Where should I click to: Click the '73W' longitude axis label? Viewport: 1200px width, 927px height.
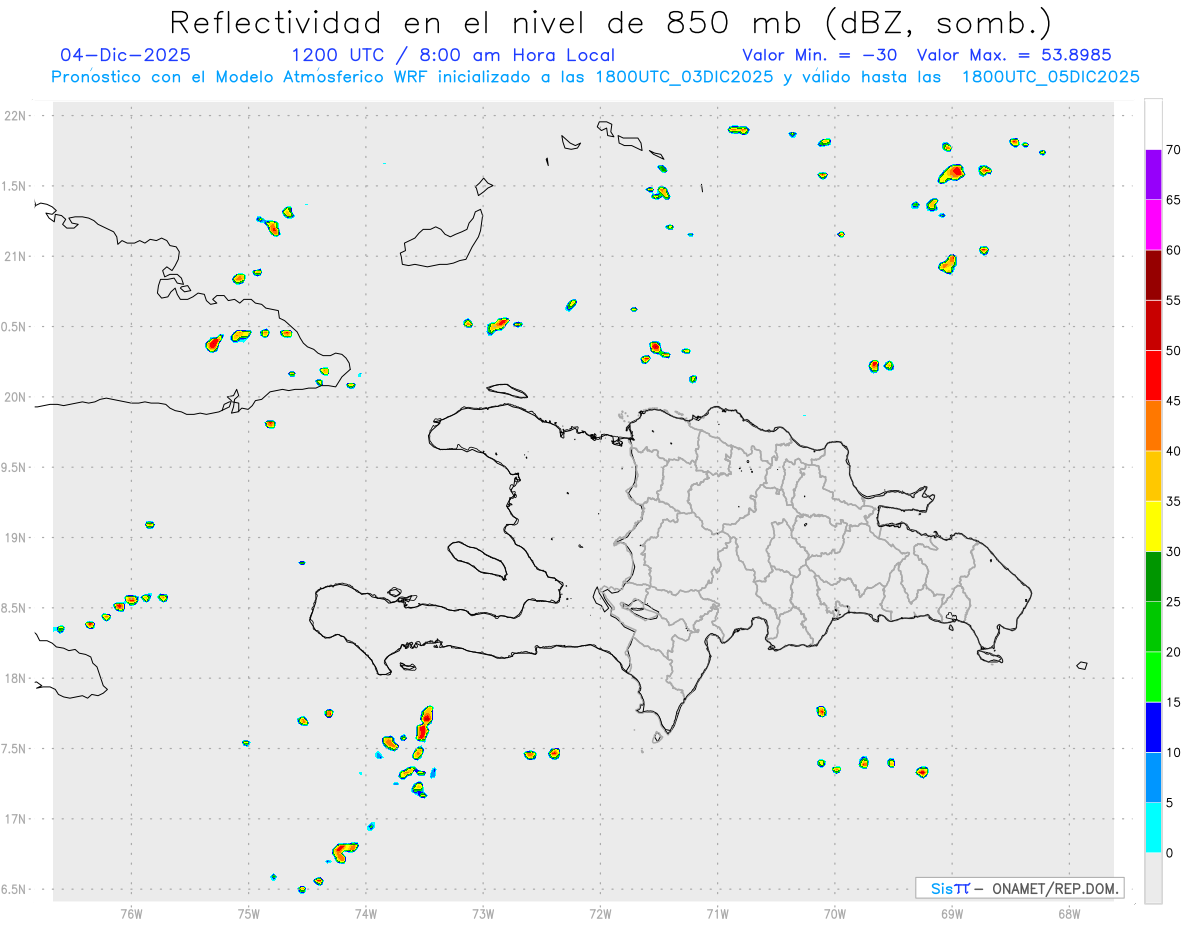tap(483, 913)
